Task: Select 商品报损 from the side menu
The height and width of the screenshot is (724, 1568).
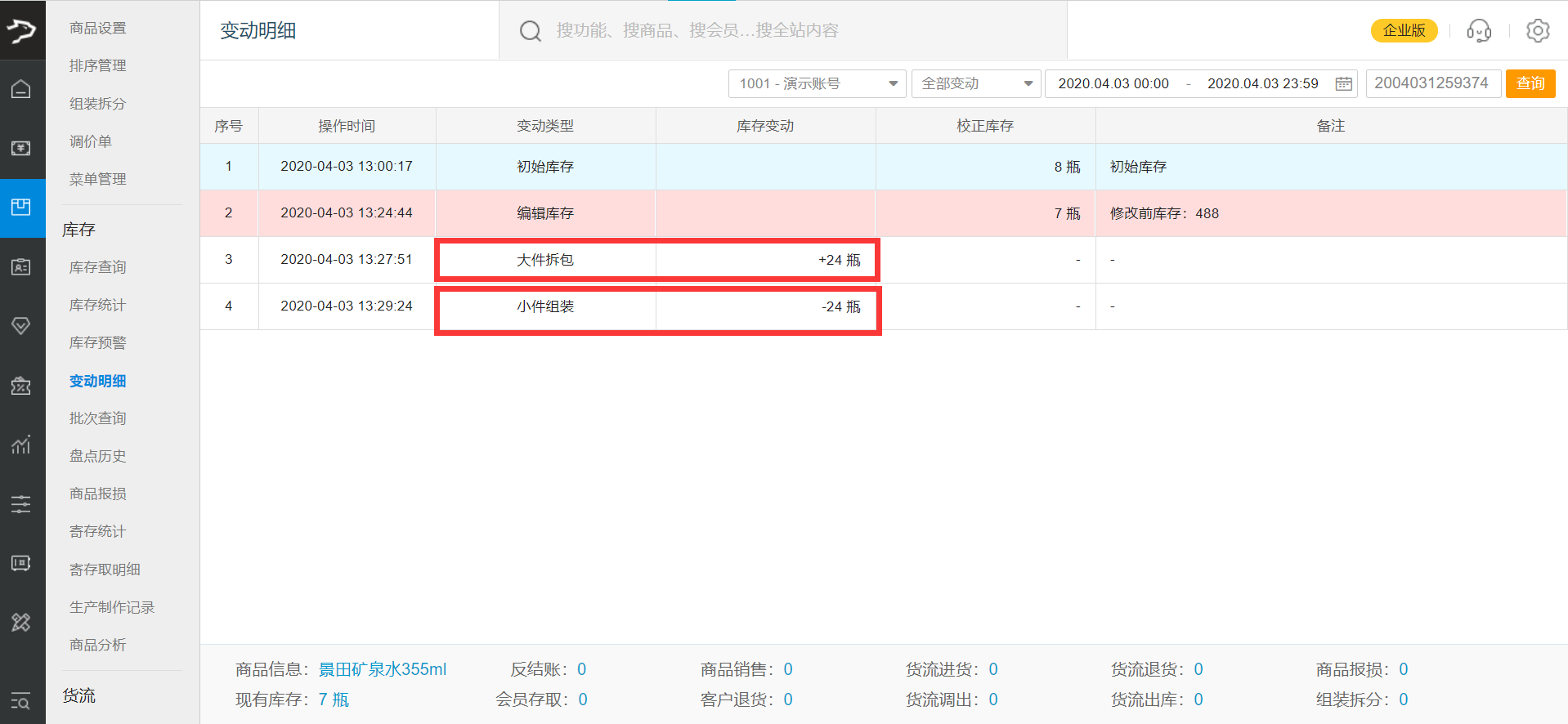Action: pyautogui.click(x=97, y=494)
